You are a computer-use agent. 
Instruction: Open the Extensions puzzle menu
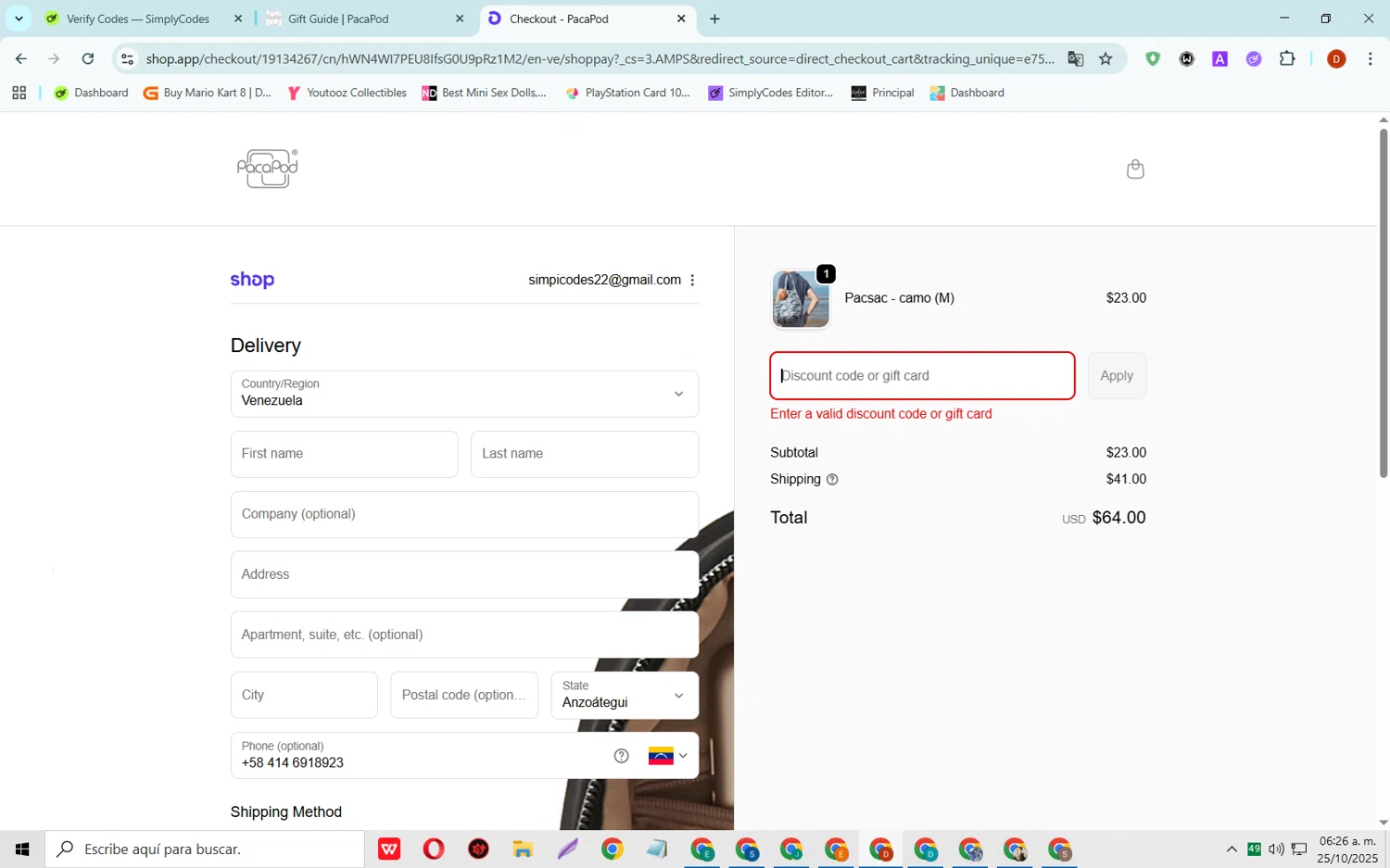[x=1287, y=58]
